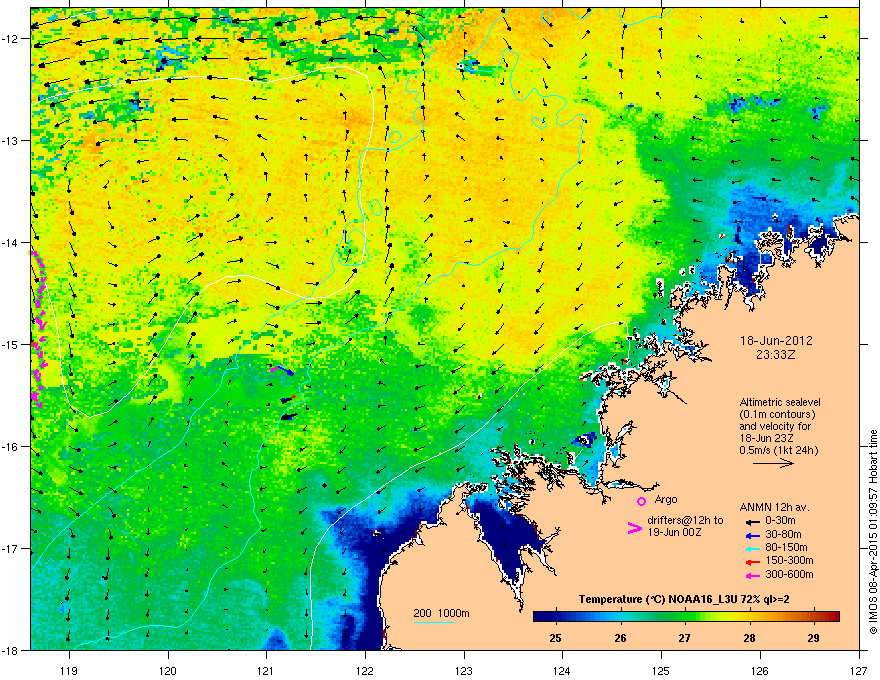
Task: Click the magenta drifters legend arrowhead
Action: (x=634, y=528)
